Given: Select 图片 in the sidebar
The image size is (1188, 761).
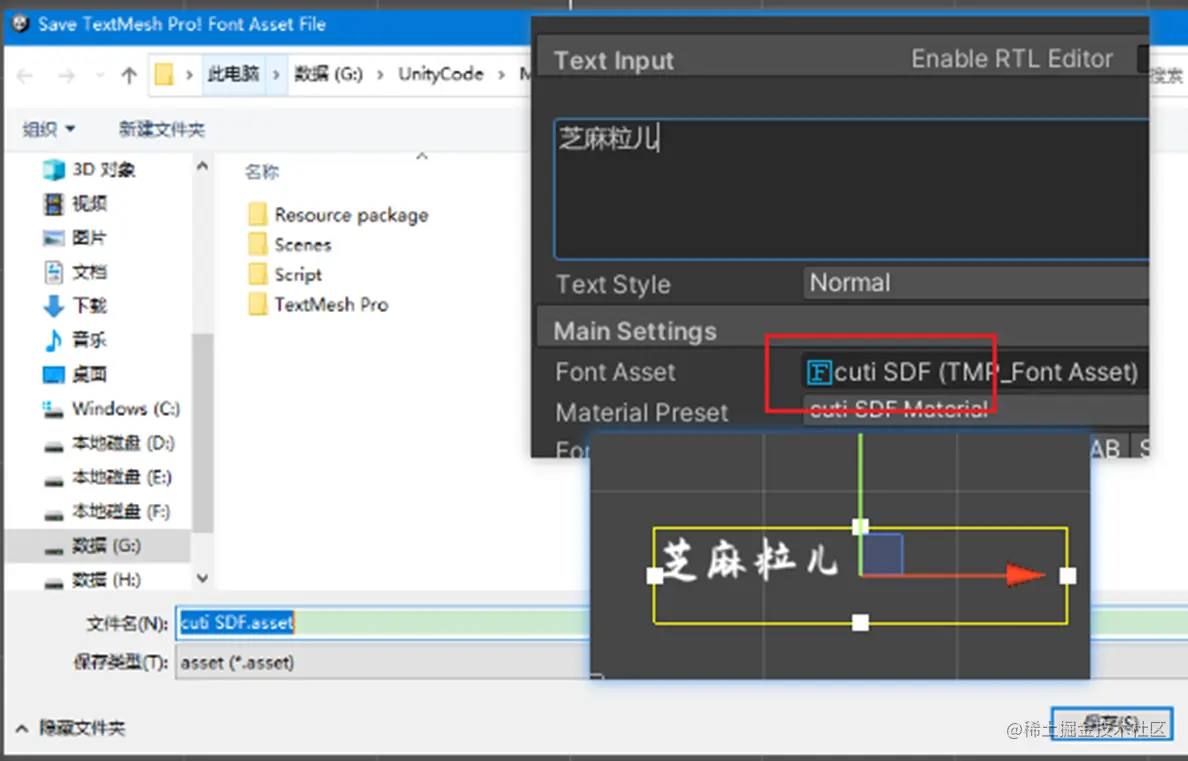Looking at the screenshot, I should [74, 238].
